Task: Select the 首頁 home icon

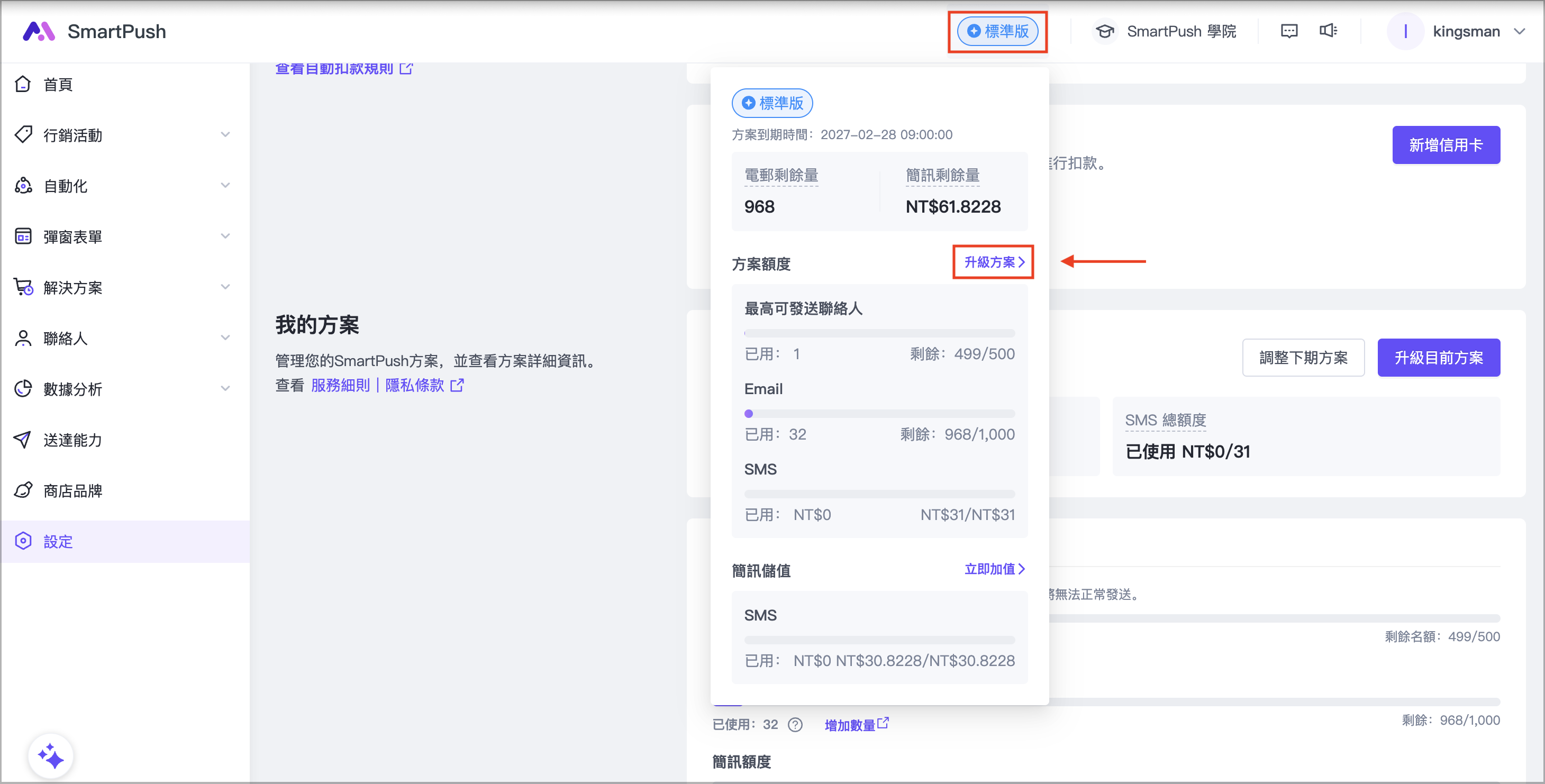Action: tap(23, 84)
